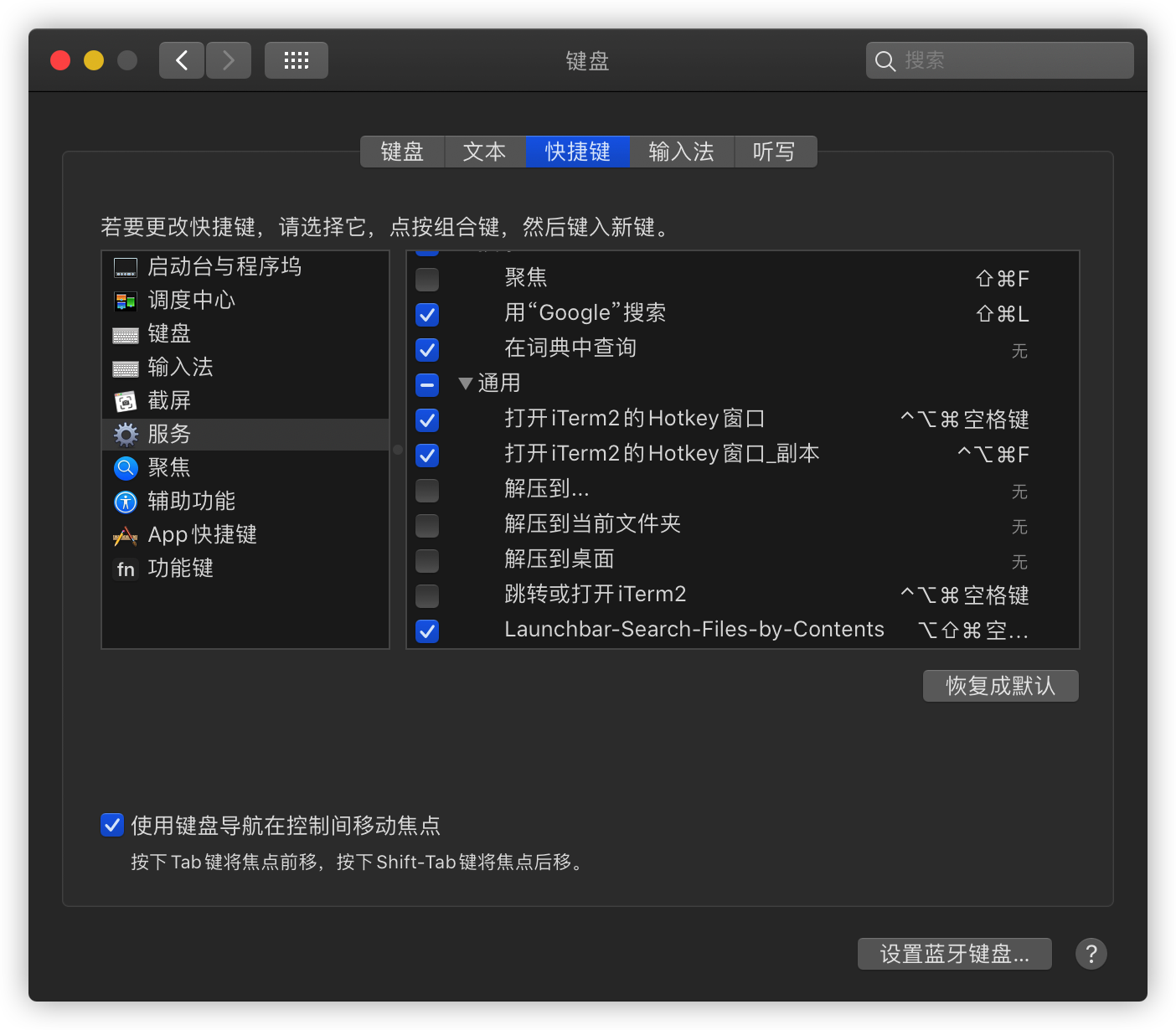The height and width of the screenshot is (1030, 1176).
Task: Select the 启动台与程序坞 category icon
Action: click(x=125, y=266)
